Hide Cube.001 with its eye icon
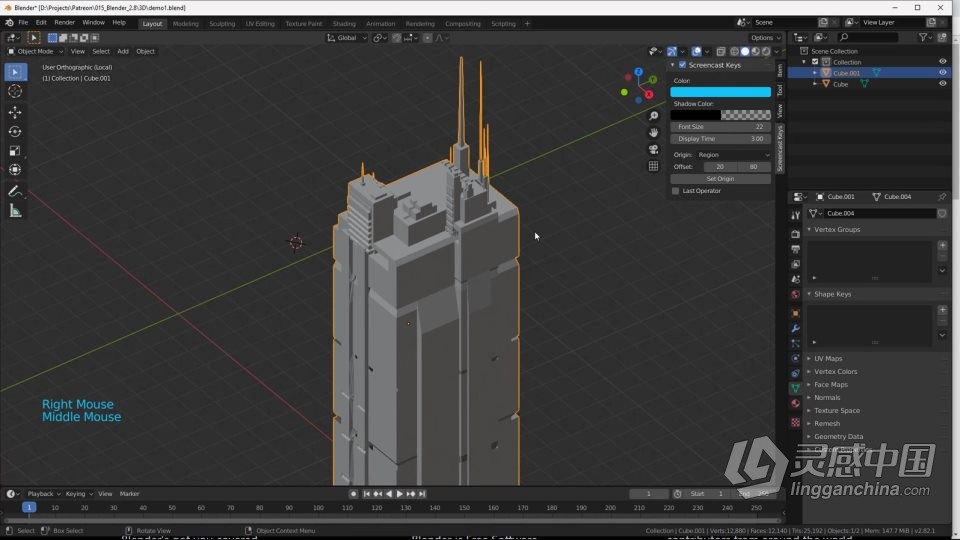Viewport: 960px width, 540px height. [x=942, y=73]
